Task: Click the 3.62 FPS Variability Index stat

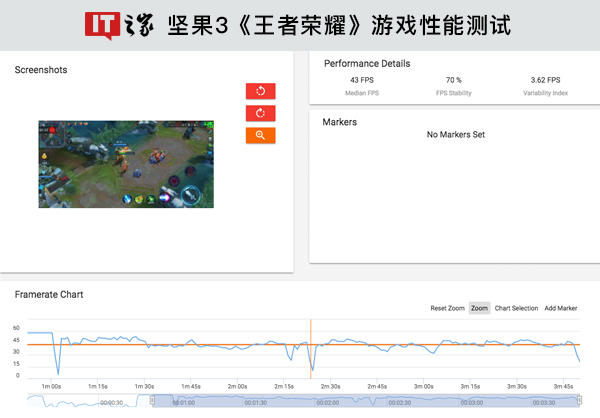Action: click(546, 80)
